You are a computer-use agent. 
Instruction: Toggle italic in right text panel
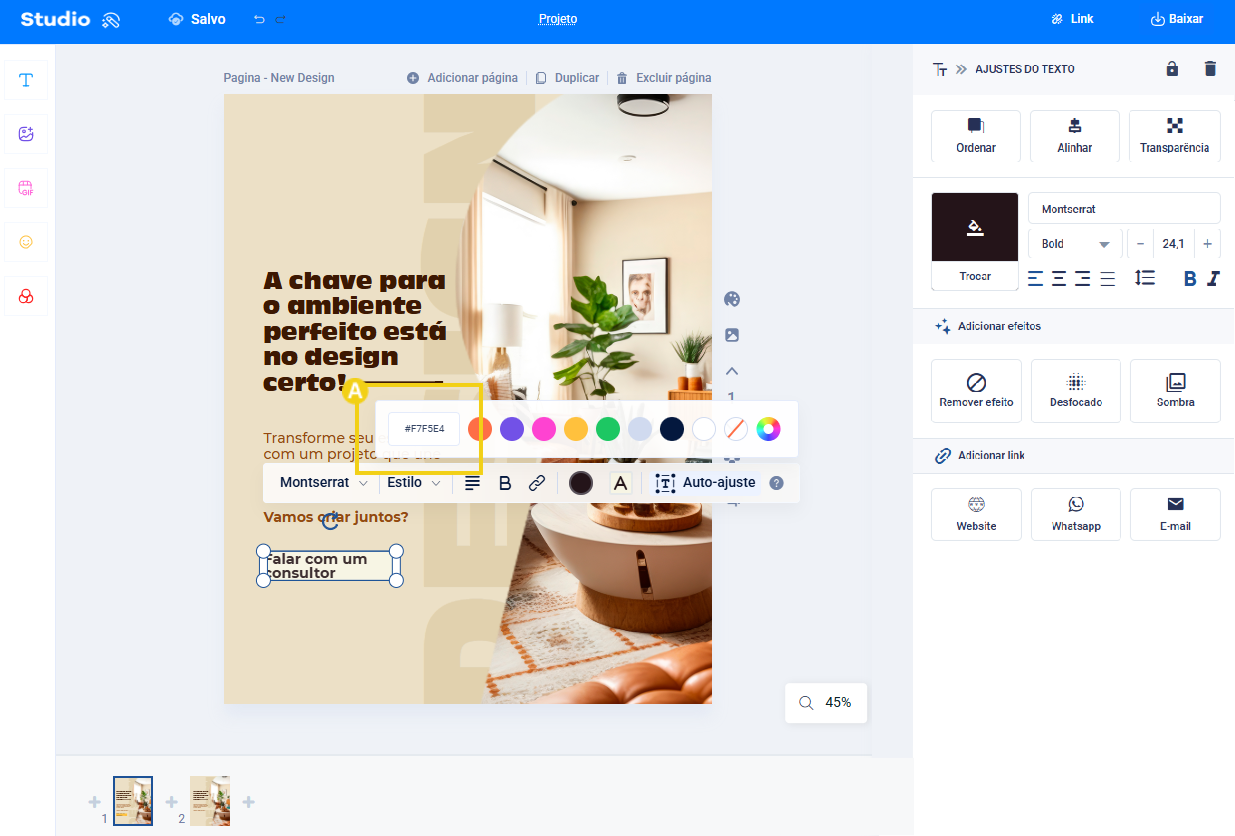1213,278
